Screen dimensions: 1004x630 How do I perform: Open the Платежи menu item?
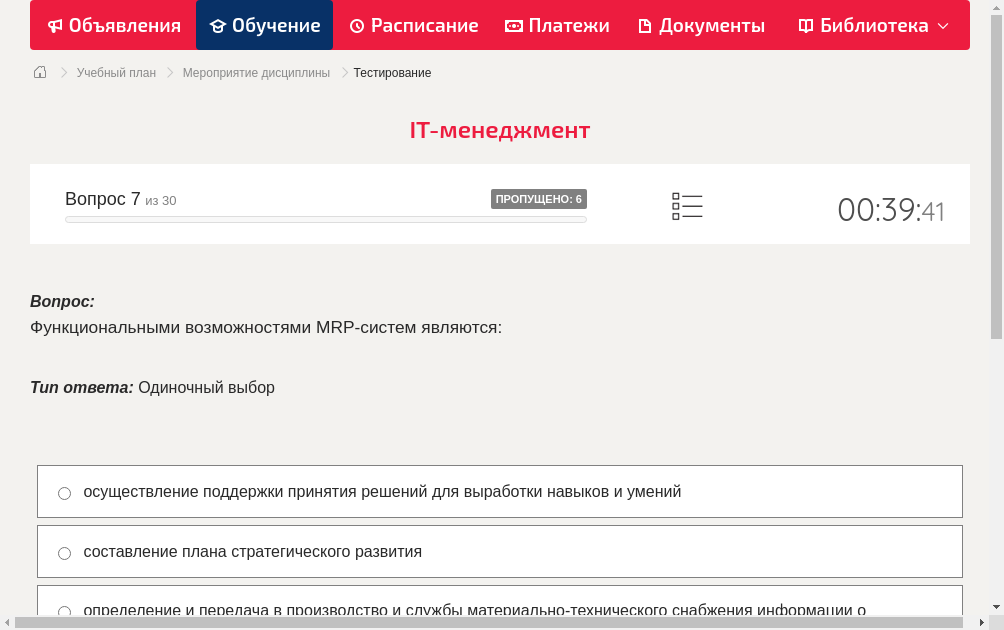click(557, 25)
